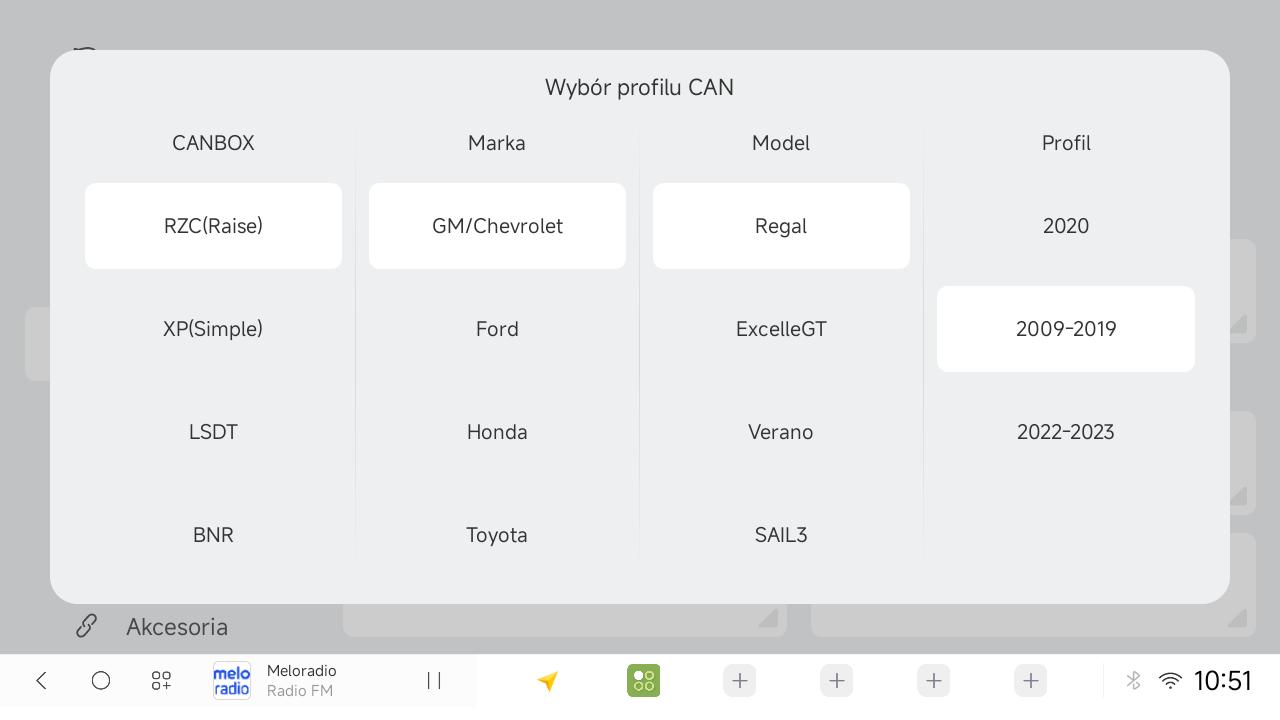Choose Toyota in Marka column
The image size is (1280, 720).
click(497, 535)
